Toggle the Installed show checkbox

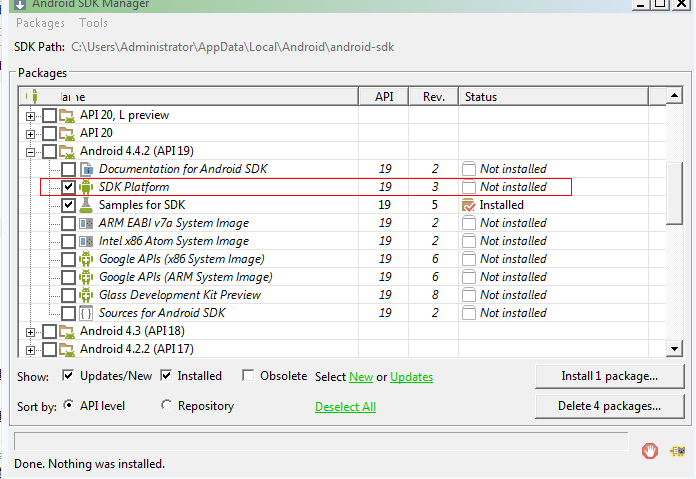(166, 376)
